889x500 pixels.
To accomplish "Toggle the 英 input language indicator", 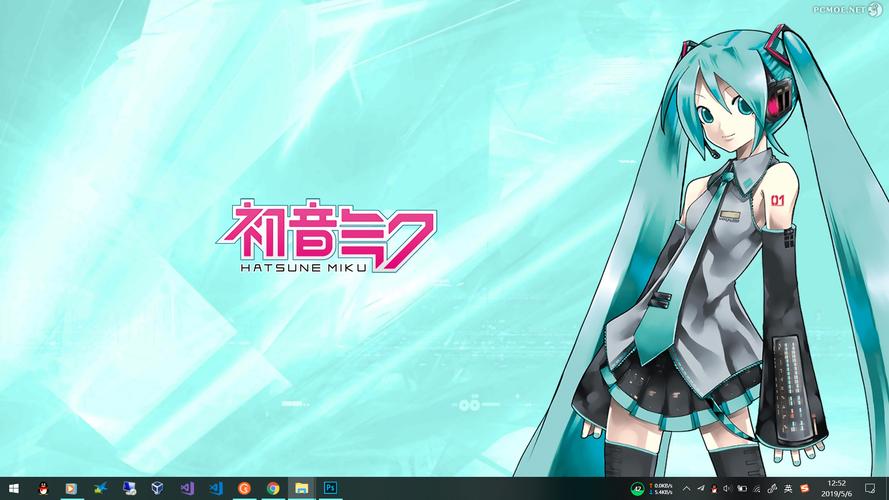I will point(788,488).
